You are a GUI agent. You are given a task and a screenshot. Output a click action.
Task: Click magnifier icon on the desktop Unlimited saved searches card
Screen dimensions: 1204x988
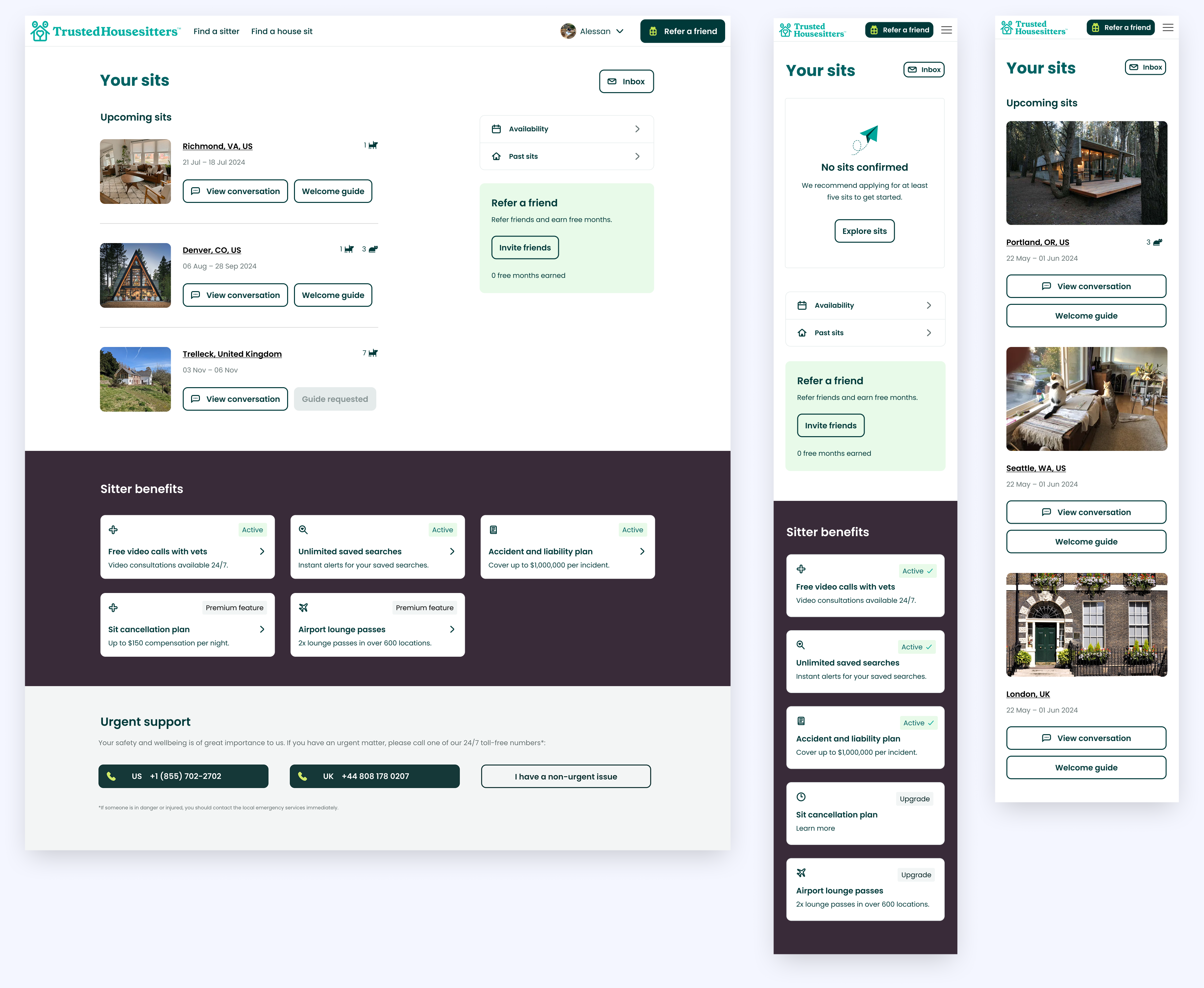[x=303, y=530]
